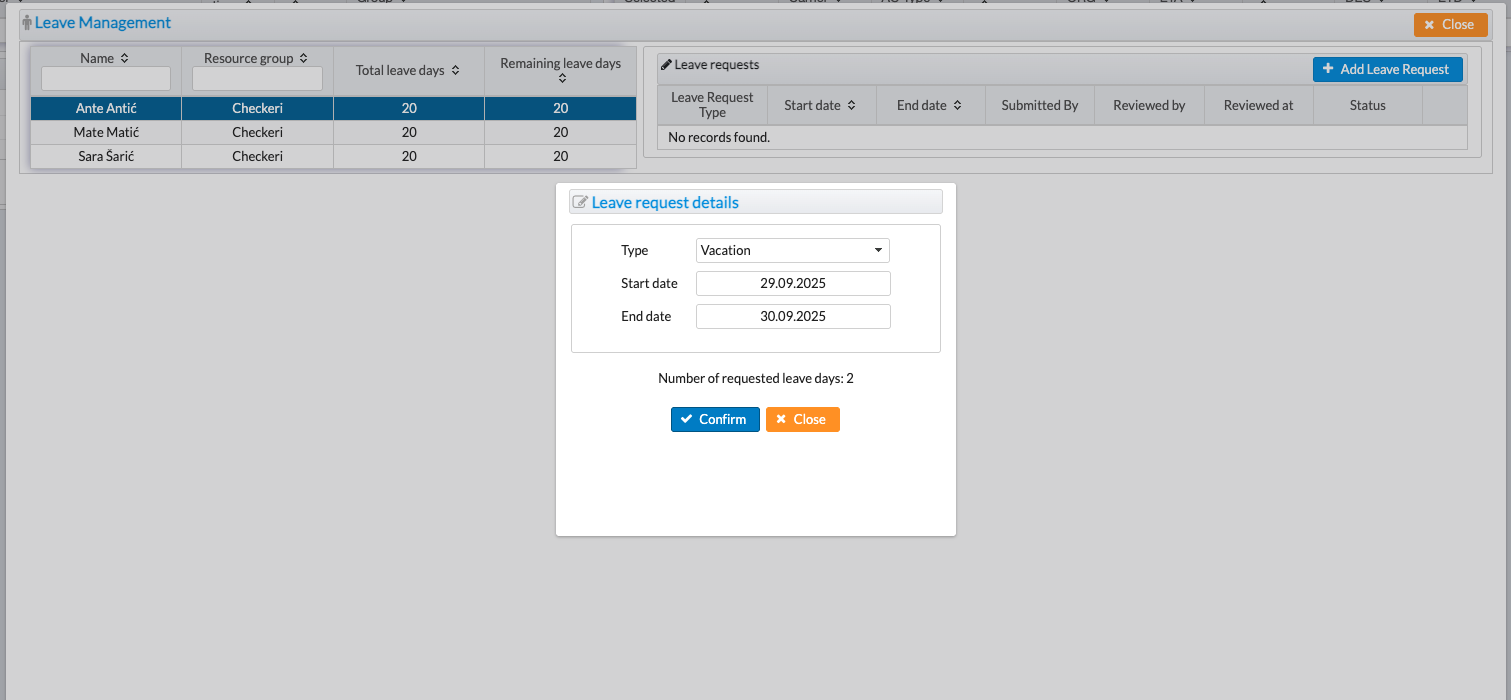This screenshot has height=700, width=1511.
Task: Click the Leave request details edit icon
Action: pyautogui.click(x=580, y=202)
